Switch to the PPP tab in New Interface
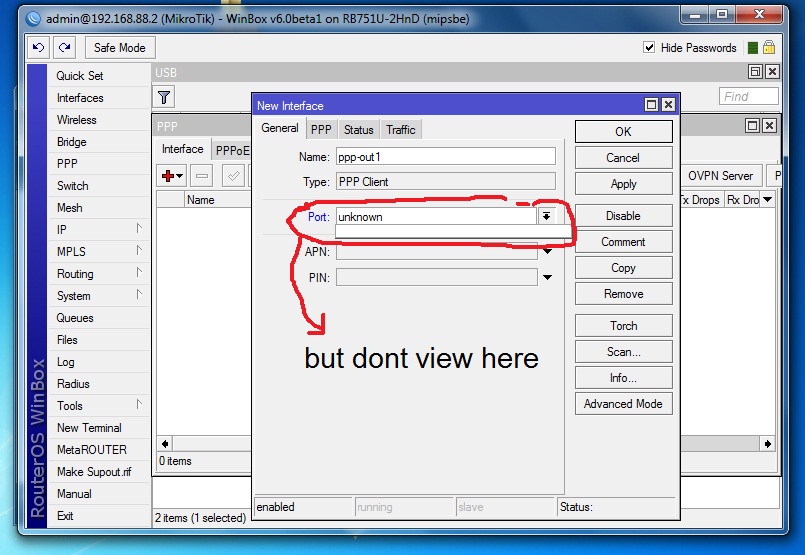The image size is (805, 555). click(321, 129)
